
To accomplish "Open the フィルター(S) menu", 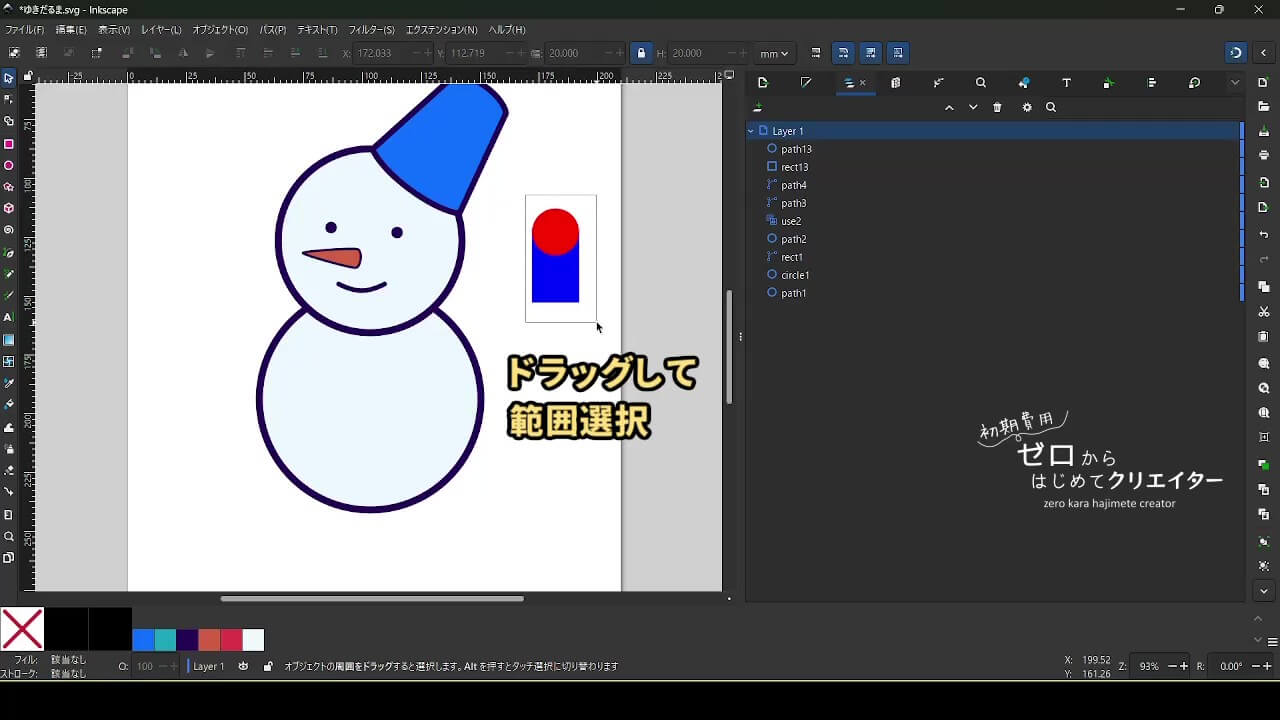I will click(371, 30).
